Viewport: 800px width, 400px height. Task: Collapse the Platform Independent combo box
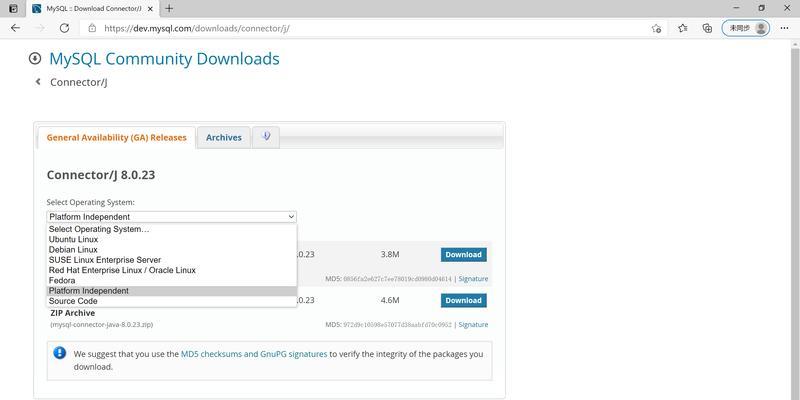click(171, 217)
